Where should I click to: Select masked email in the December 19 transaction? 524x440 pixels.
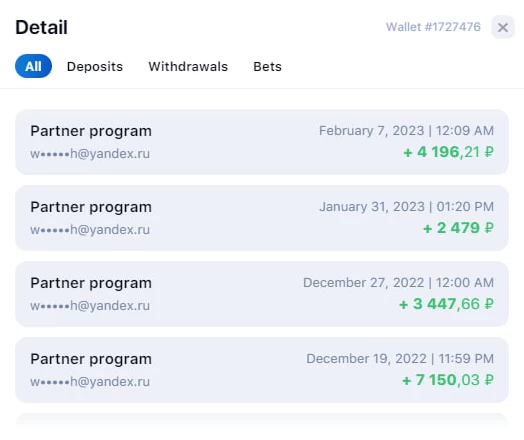(90, 382)
